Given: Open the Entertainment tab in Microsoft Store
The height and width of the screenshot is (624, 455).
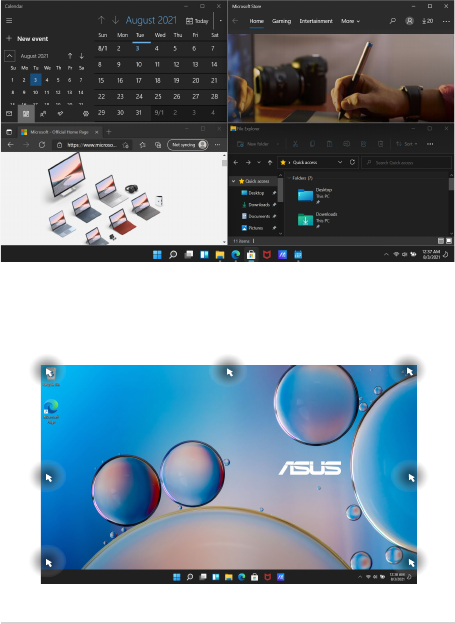Looking at the screenshot, I should click(316, 21).
